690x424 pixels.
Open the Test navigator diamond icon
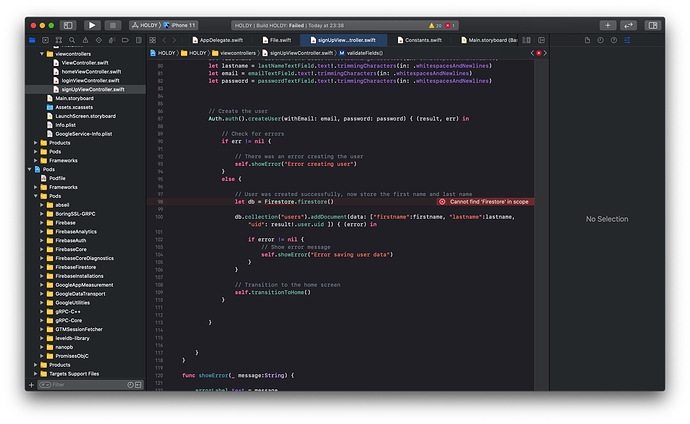point(99,40)
